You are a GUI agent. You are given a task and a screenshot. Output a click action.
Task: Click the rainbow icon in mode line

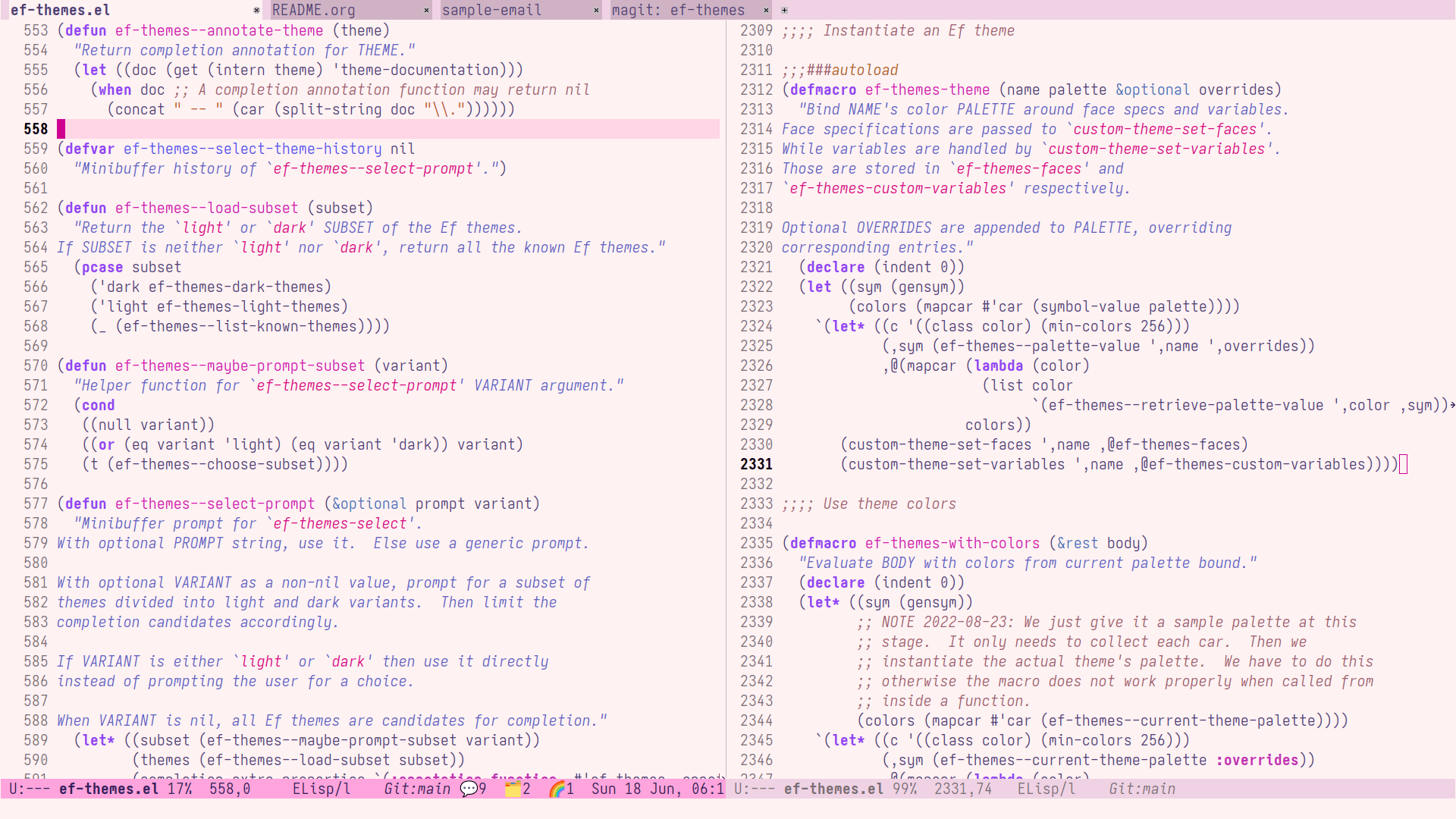[557, 789]
